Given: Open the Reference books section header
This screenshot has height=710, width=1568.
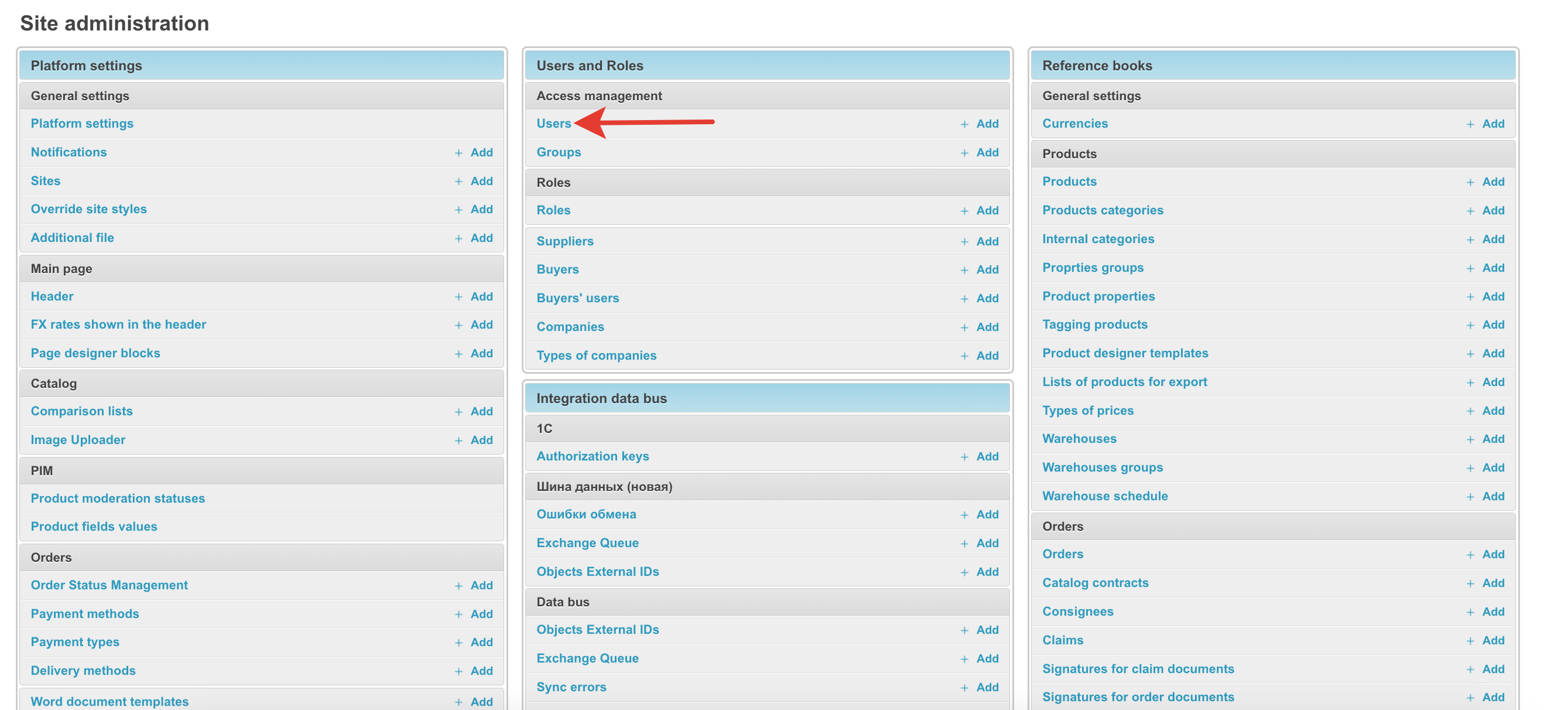Looking at the screenshot, I should point(1096,65).
